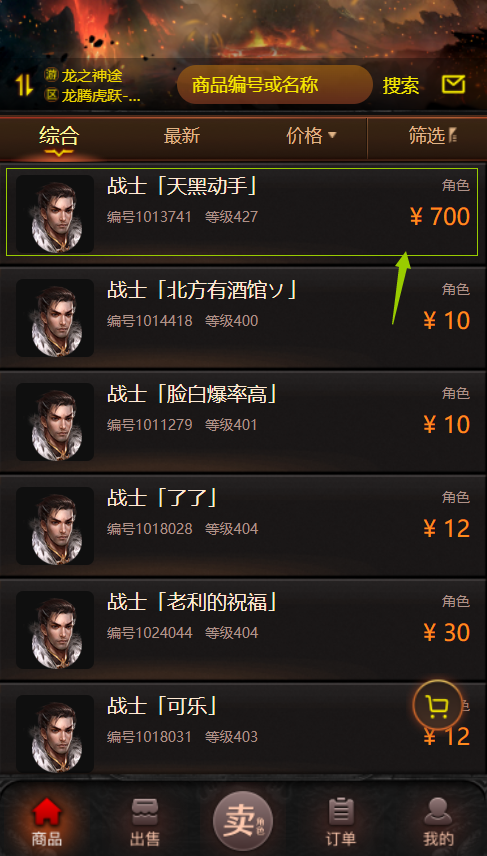Viewport: 487px width, 856px height.
Task: Select the 了了 warrior listing
Action: point(242,526)
